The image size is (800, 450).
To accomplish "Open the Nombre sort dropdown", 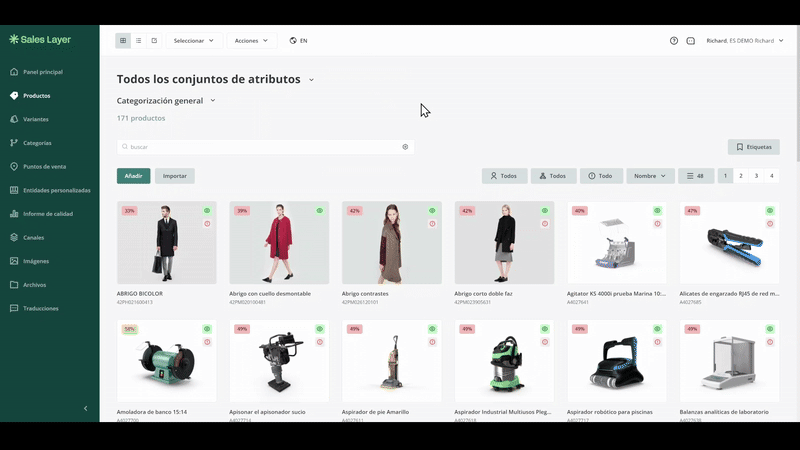I will (650, 176).
